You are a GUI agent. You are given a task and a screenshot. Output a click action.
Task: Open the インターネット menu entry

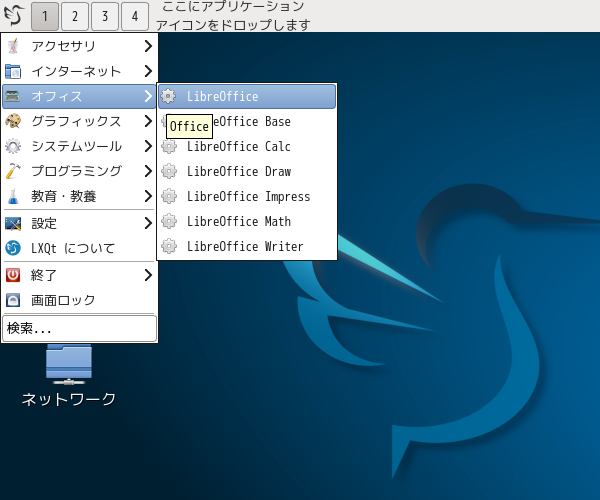tap(79, 71)
